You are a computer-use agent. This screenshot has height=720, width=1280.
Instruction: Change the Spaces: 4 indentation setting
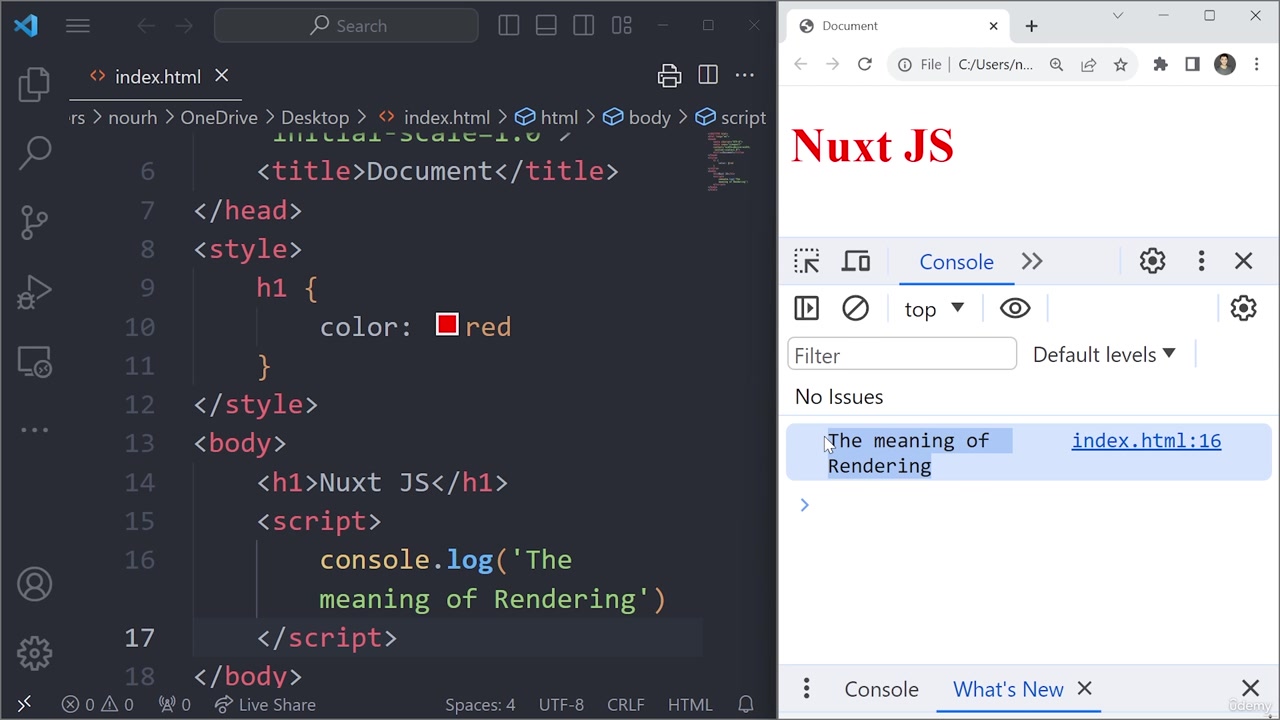pyautogui.click(x=480, y=705)
